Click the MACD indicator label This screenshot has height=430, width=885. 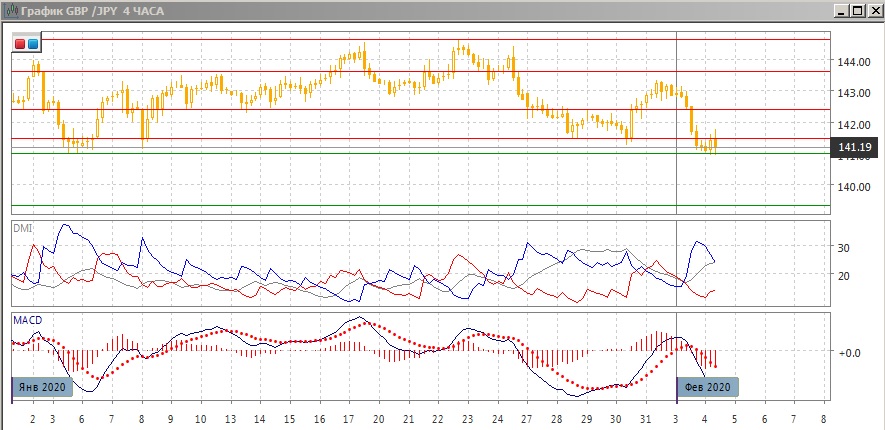click(27, 321)
